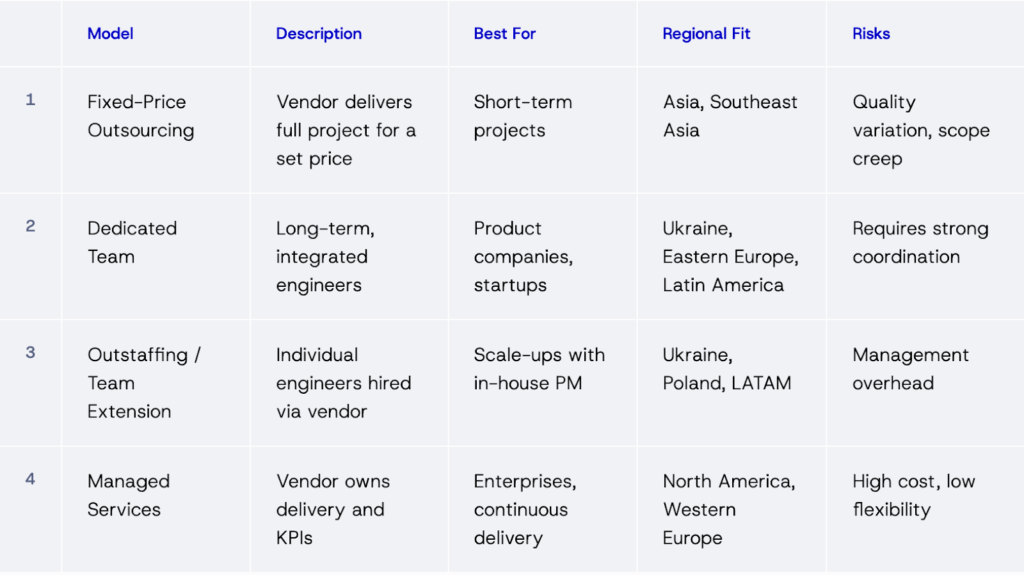1024x575 pixels.
Task: Click the High cost, low flexibility cell
Action: (913, 495)
